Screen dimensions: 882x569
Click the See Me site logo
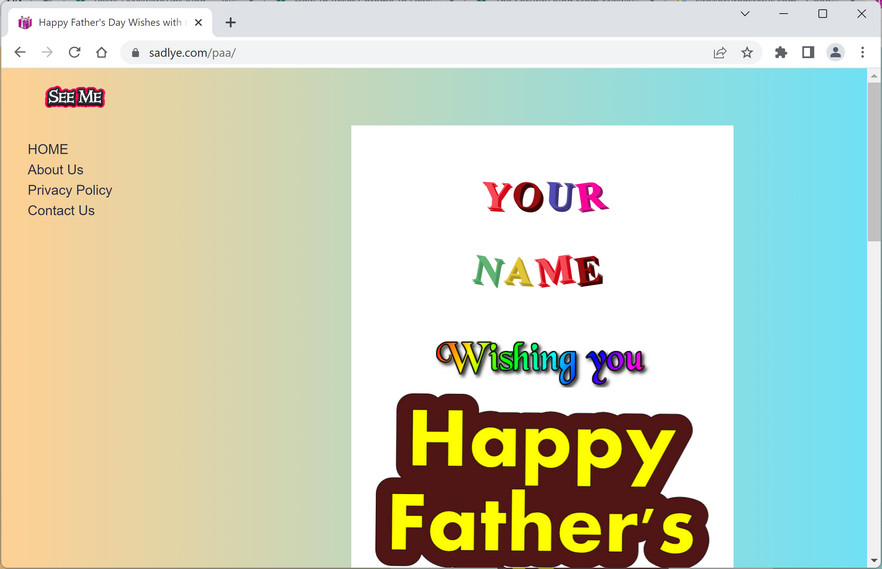(x=75, y=97)
